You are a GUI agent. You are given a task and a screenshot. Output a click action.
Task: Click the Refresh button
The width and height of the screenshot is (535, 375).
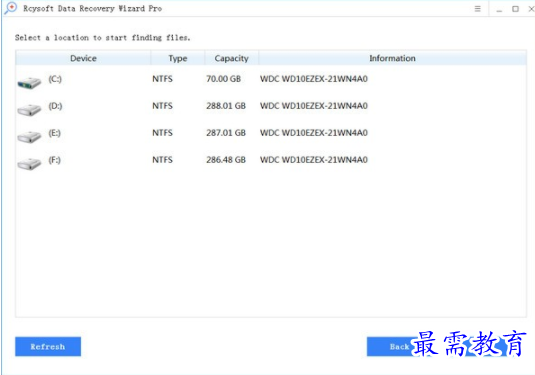click(48, 346)
